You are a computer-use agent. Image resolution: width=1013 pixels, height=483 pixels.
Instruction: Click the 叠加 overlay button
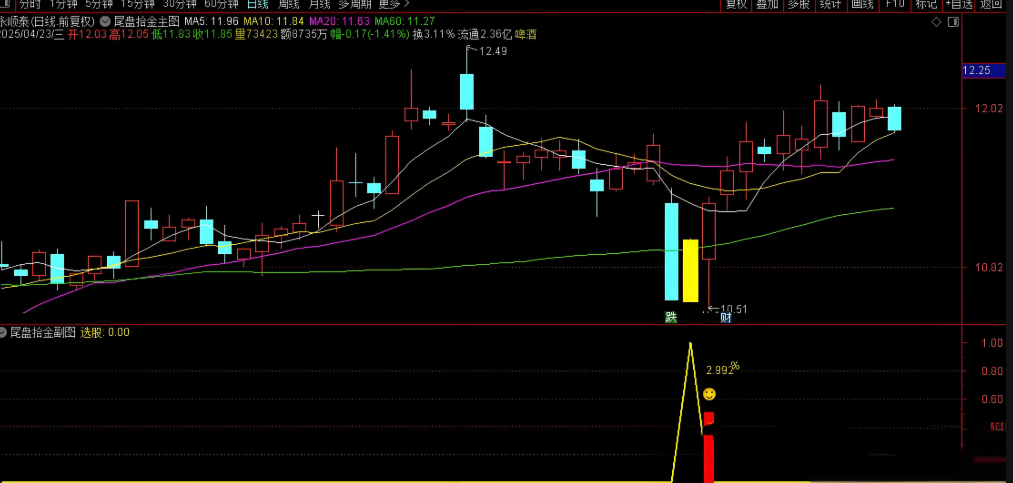tap(767, 4)
